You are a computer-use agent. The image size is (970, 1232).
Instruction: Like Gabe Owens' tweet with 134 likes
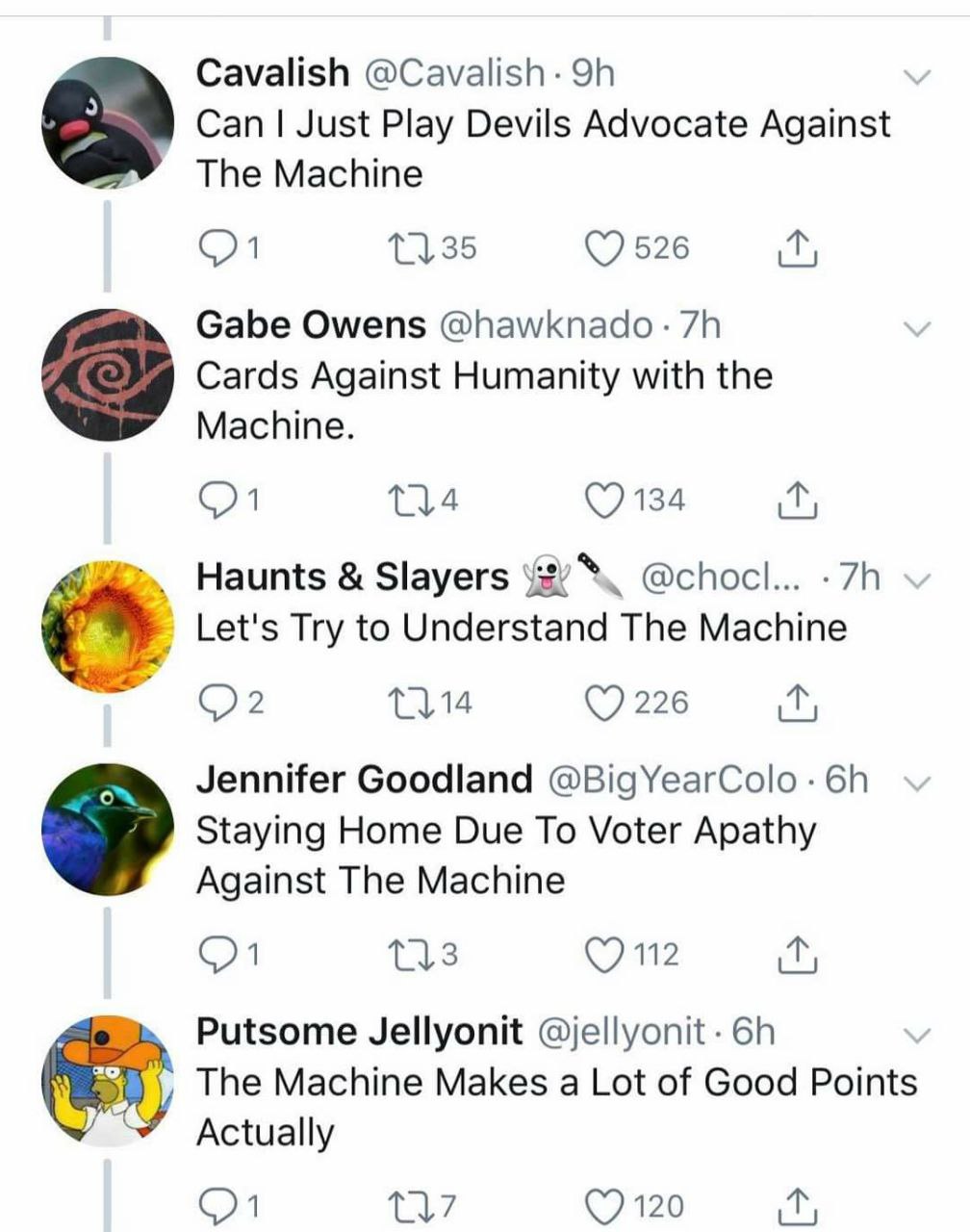point(605,500)
